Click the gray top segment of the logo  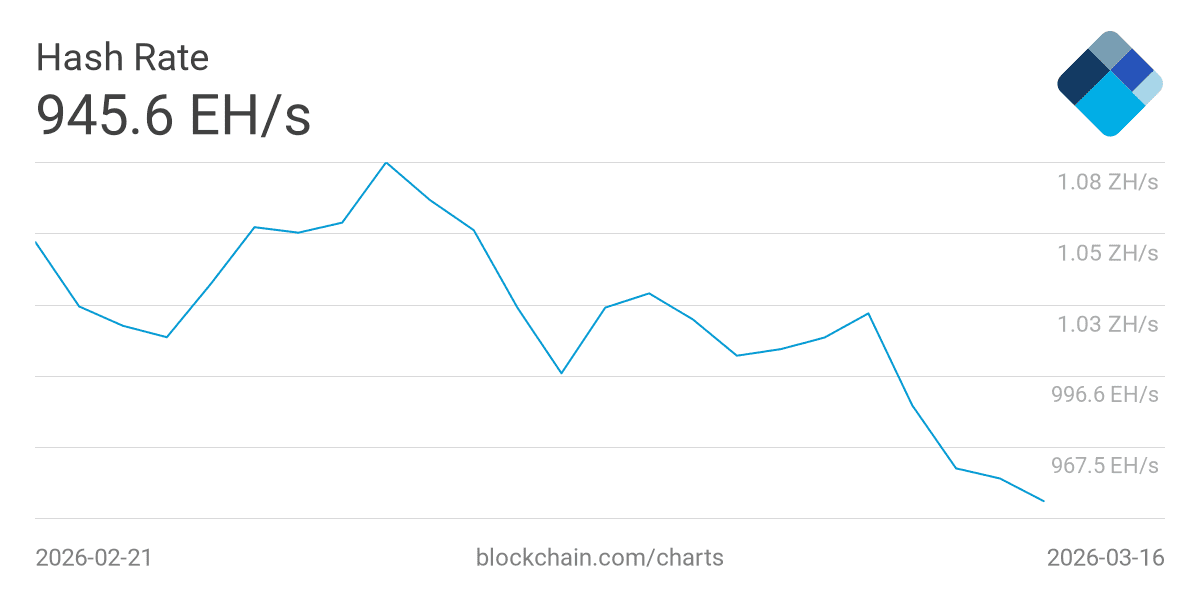(x=1109, y=49)
